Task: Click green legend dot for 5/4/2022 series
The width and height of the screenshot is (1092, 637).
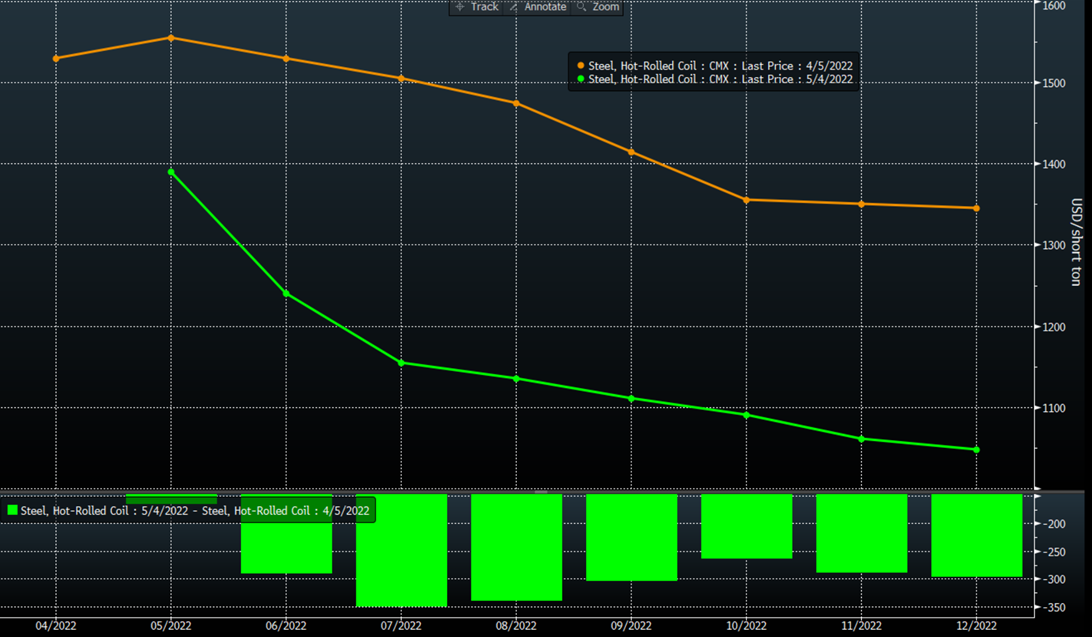Action: 580,79
